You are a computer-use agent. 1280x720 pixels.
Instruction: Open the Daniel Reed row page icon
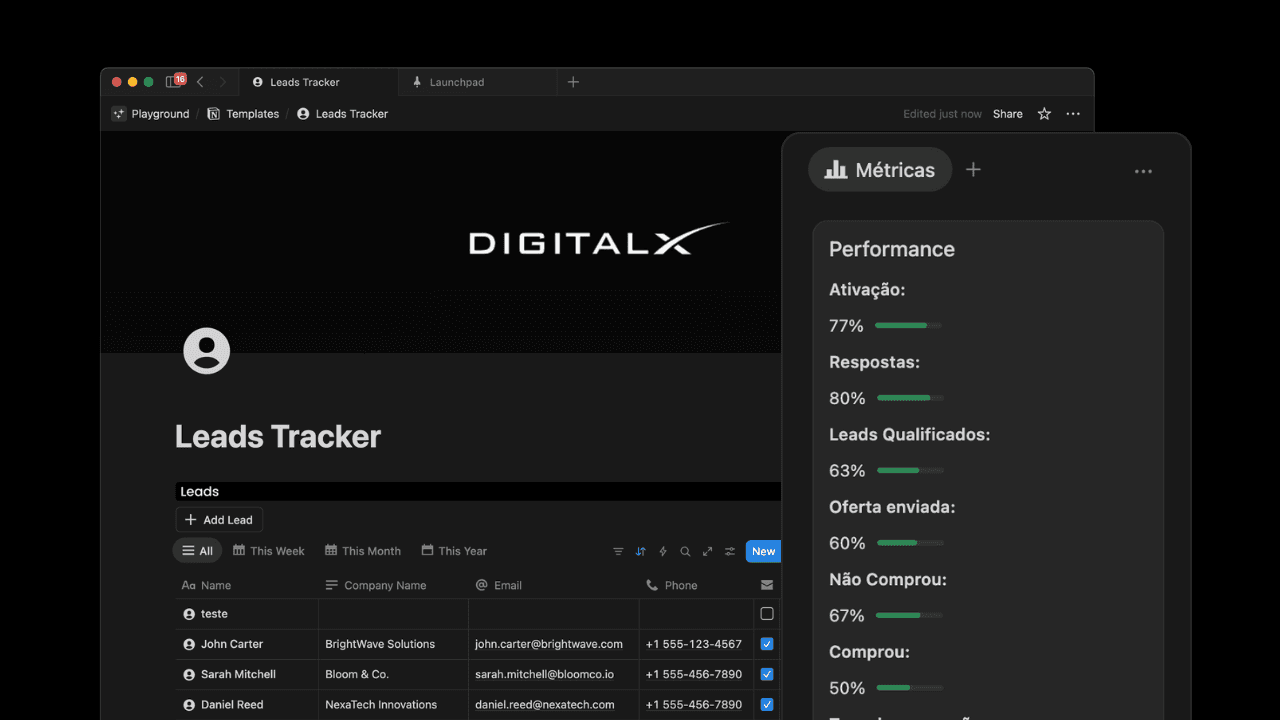[x=189, y=705]
